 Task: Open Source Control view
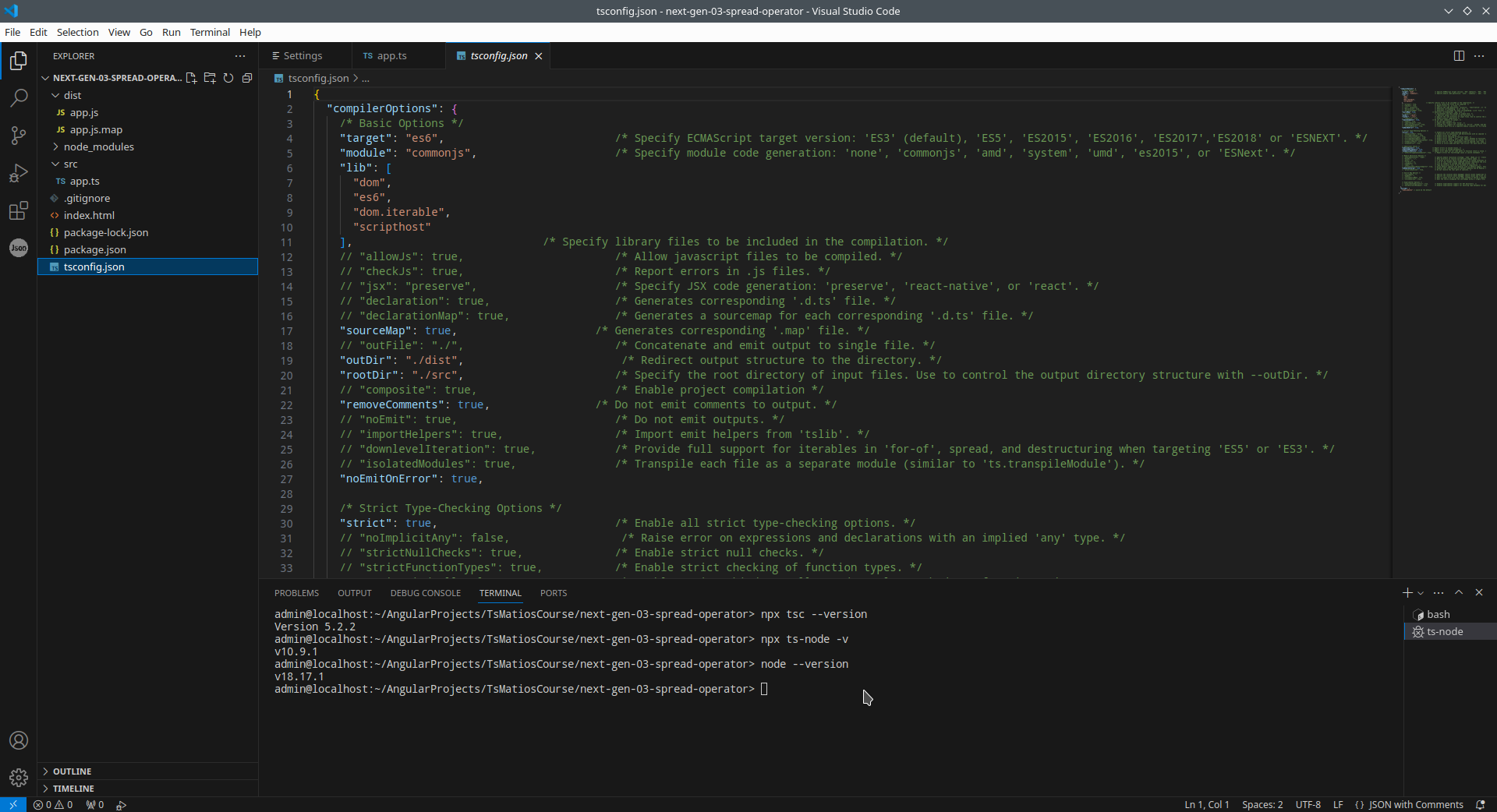19,136
